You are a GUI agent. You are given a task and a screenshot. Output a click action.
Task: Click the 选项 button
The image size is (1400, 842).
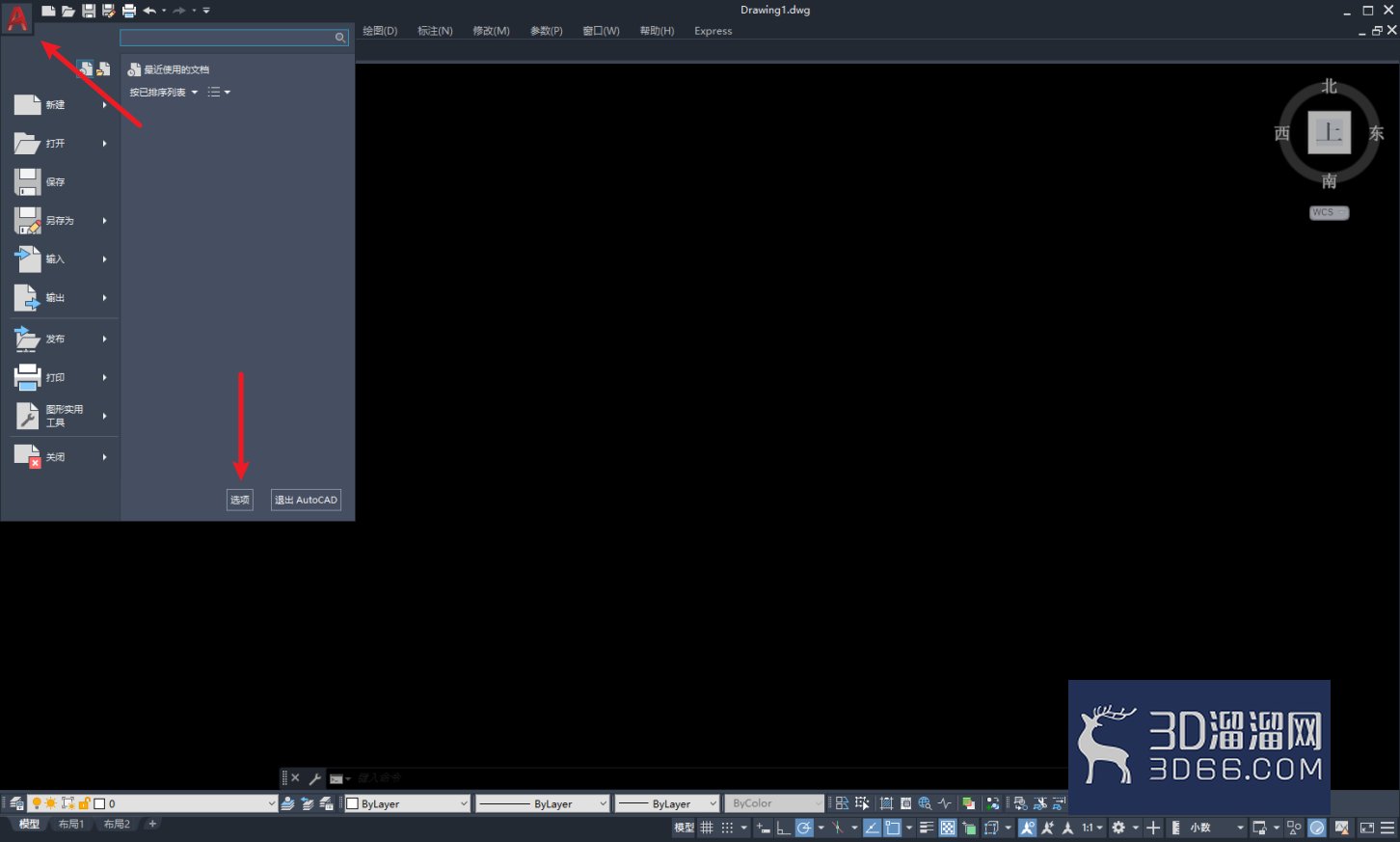pyautogui.click(x=240, y=500)
